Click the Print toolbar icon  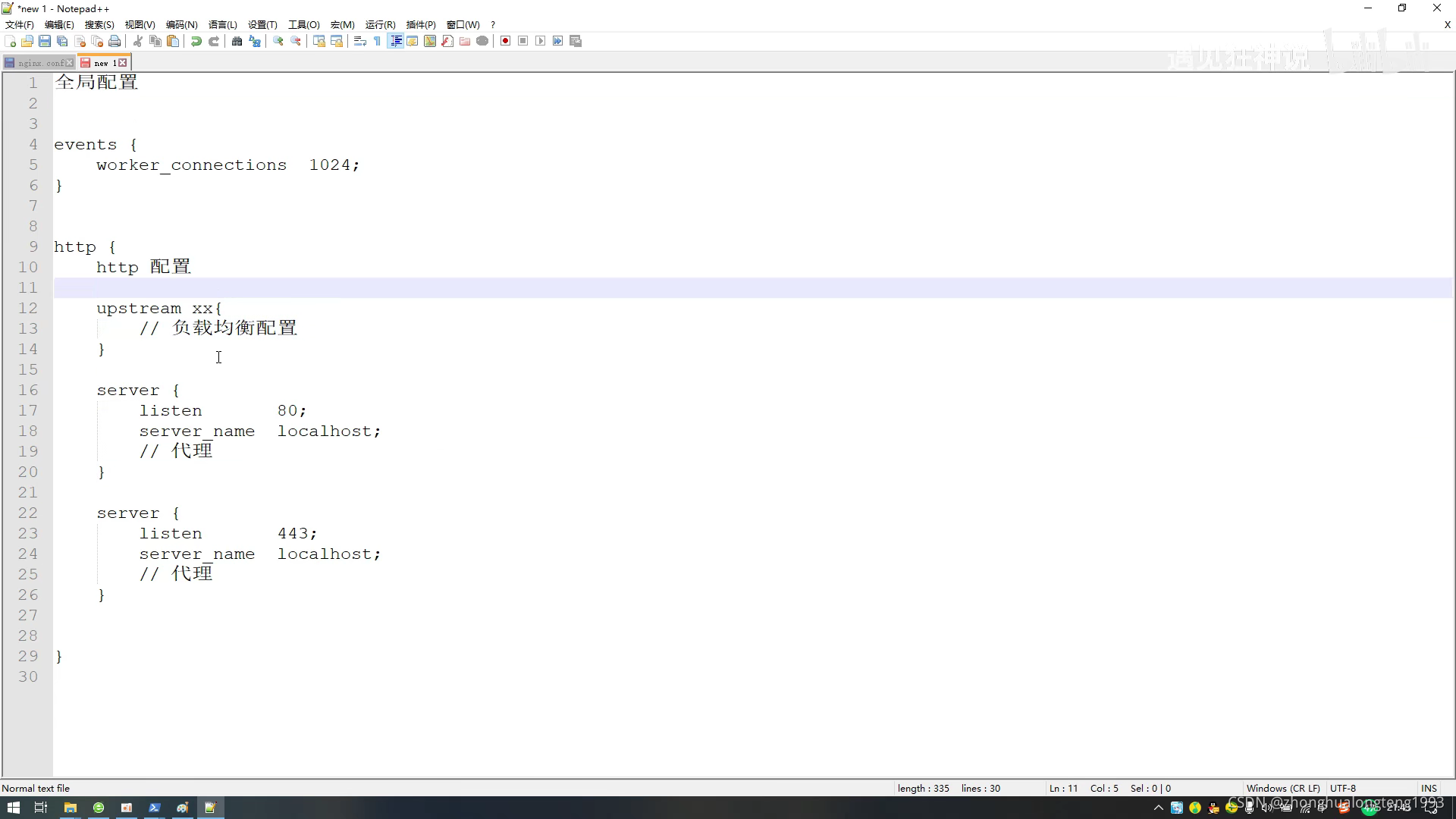[115, 41]
